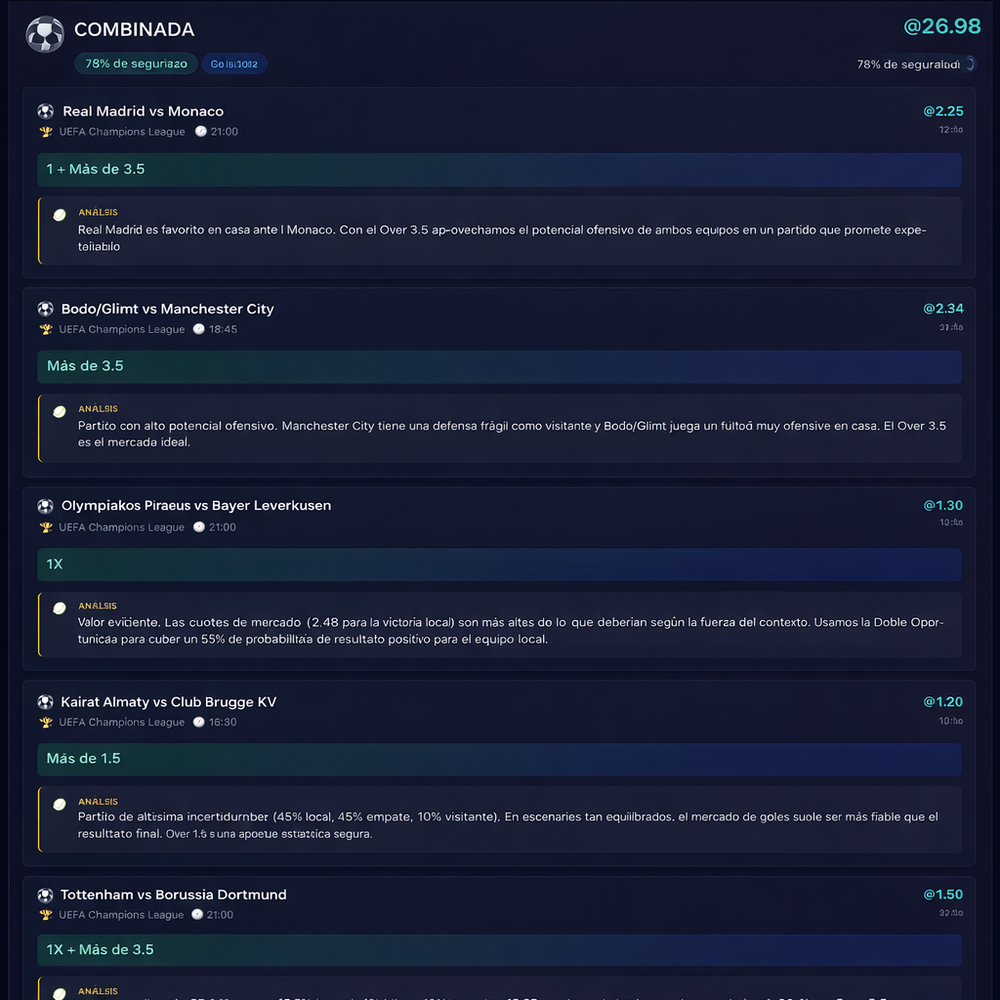Image resolution: width=1000 pixels, height=1000 pixels.
Task: Click the @2.34 odds for Bodo/Glimt match
Action: coord(943,308)
